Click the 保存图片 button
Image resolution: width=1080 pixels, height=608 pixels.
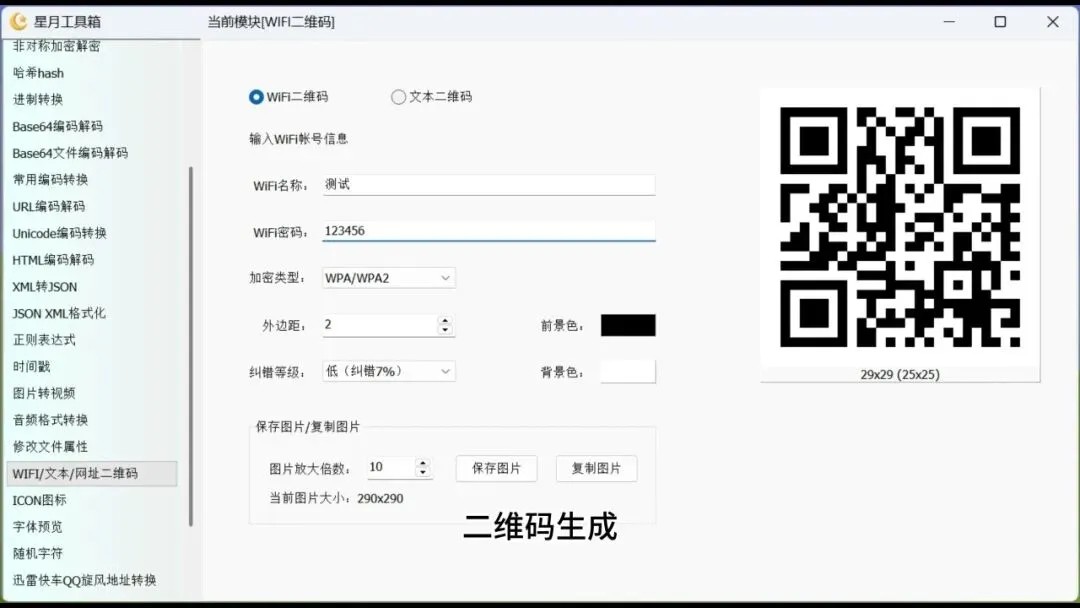point(497,468)
